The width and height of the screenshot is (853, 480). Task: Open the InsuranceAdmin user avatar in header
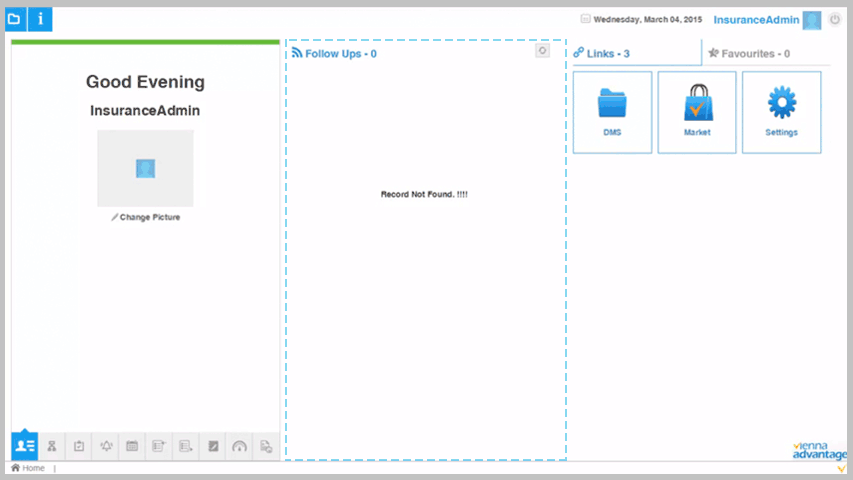[x=812, y=20]
